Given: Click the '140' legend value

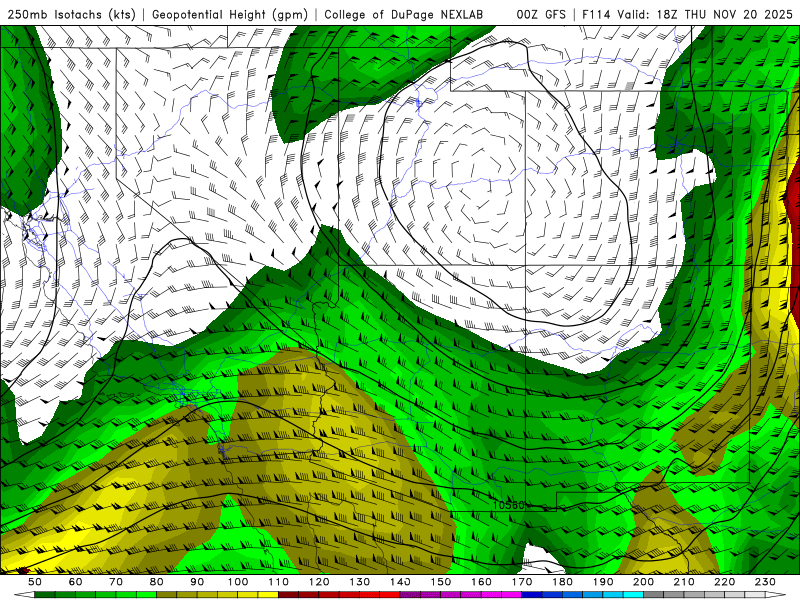Looking at the screenshot, I should (x=400, y=582).
